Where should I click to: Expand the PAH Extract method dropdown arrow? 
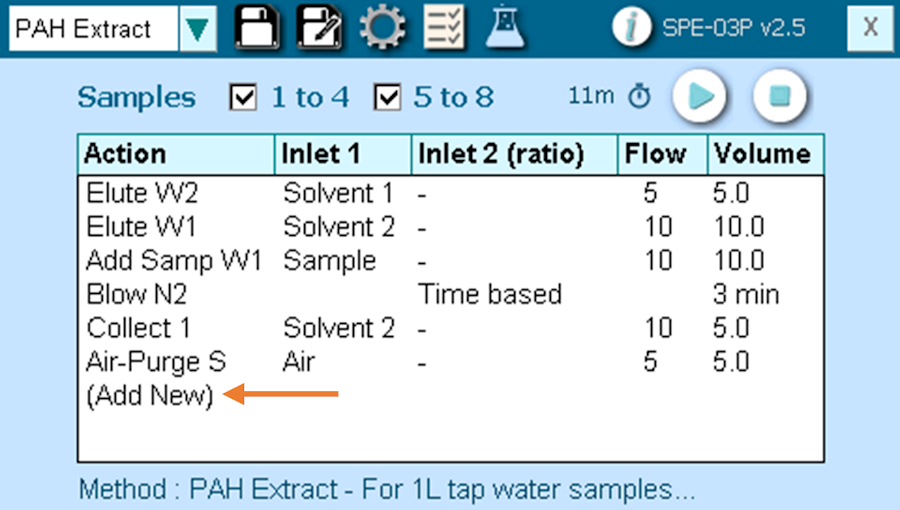197,29
